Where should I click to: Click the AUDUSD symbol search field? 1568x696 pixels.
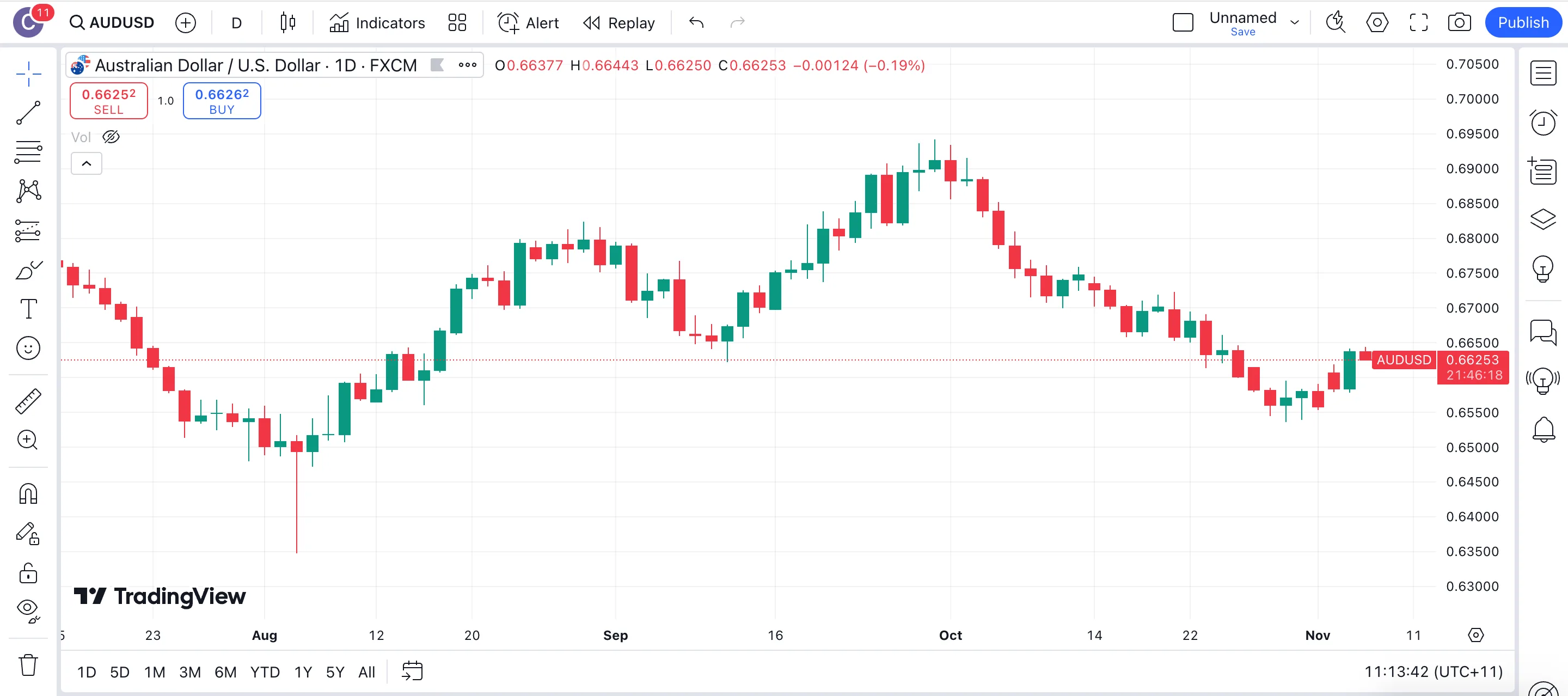113,22
